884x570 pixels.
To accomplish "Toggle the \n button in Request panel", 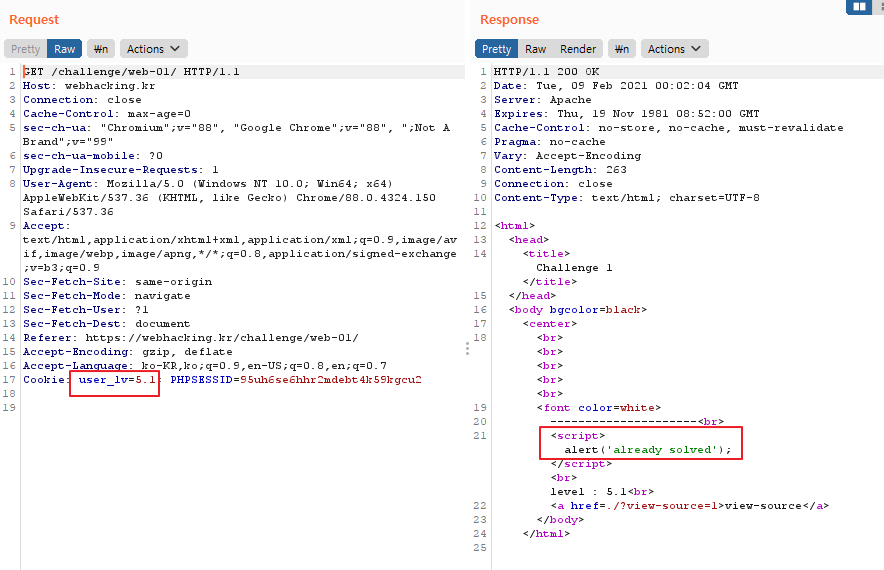I will 101,49.
